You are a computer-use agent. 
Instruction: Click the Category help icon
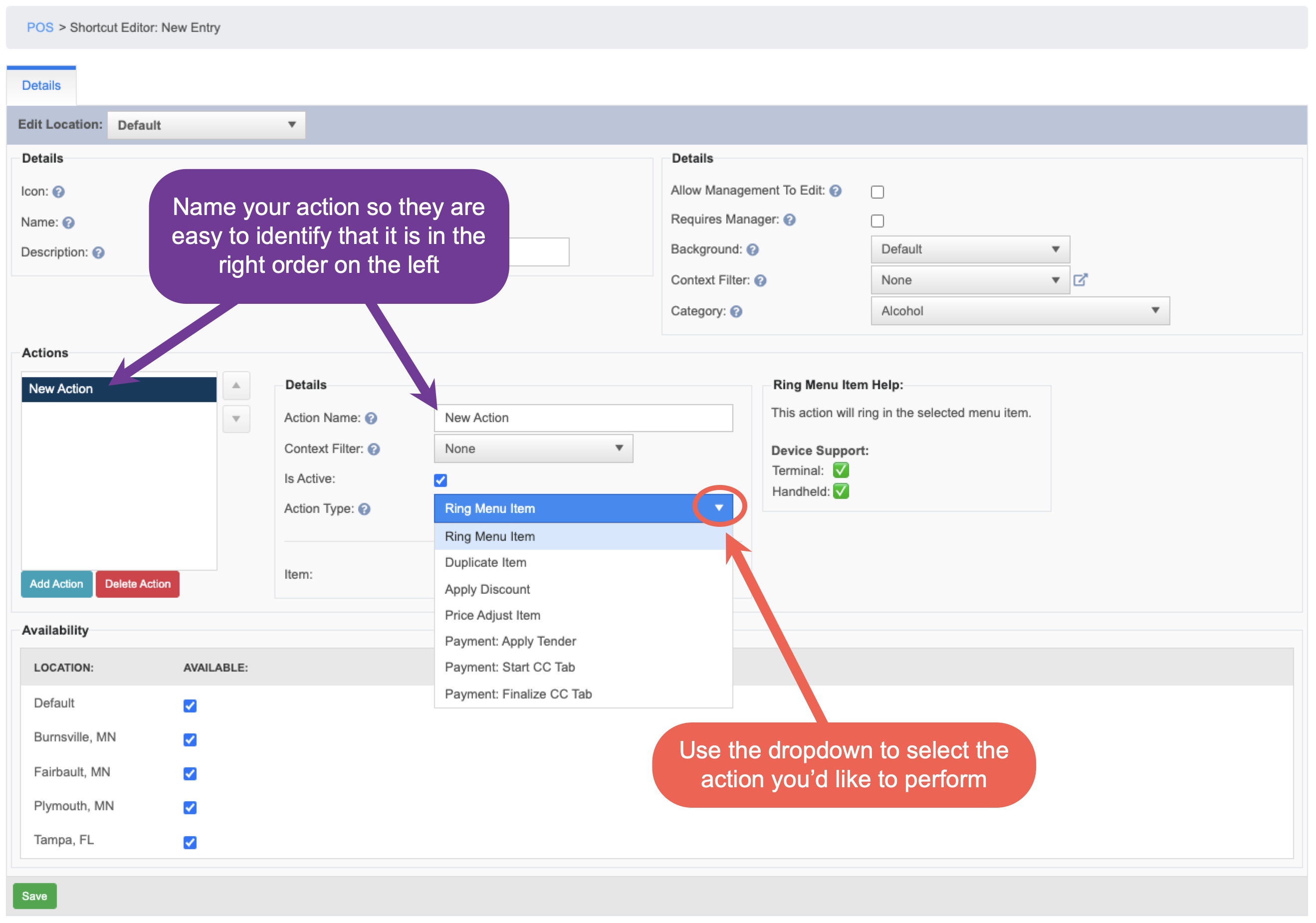point(736,312)
